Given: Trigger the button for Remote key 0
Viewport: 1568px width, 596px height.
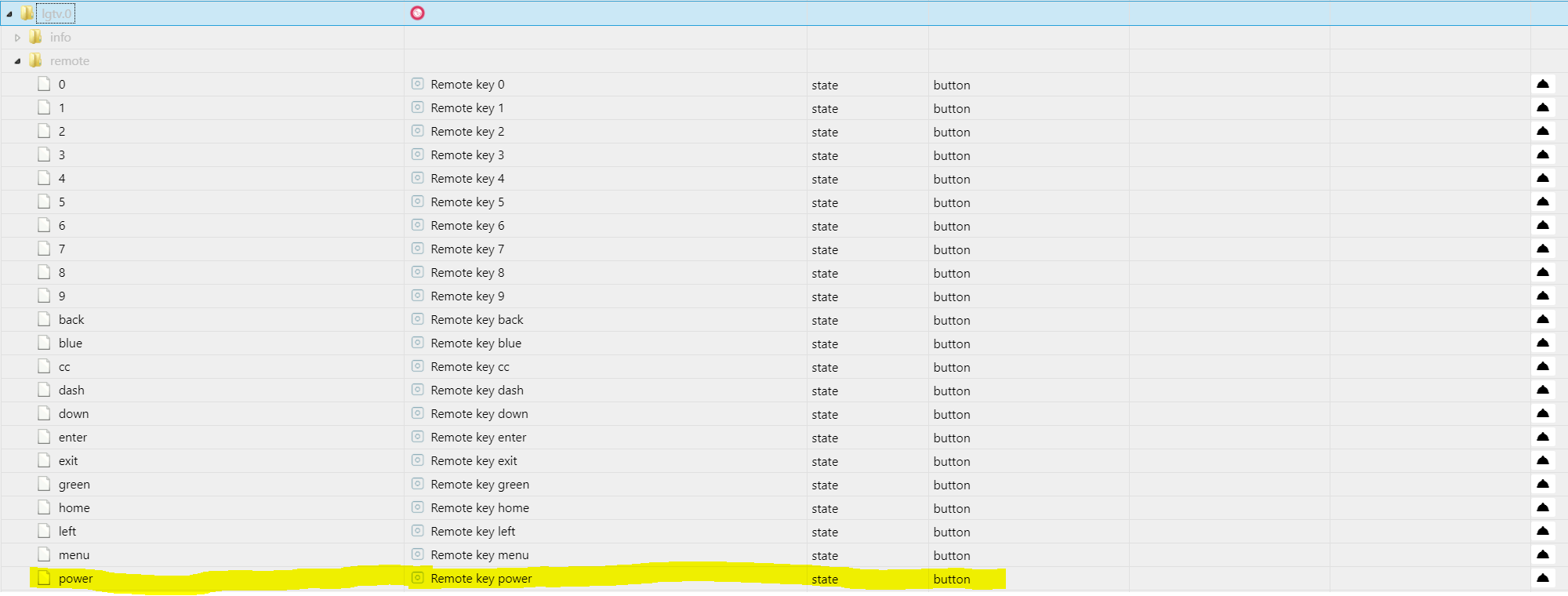Looking at the screenshot, I should (x=1543, y=84).
